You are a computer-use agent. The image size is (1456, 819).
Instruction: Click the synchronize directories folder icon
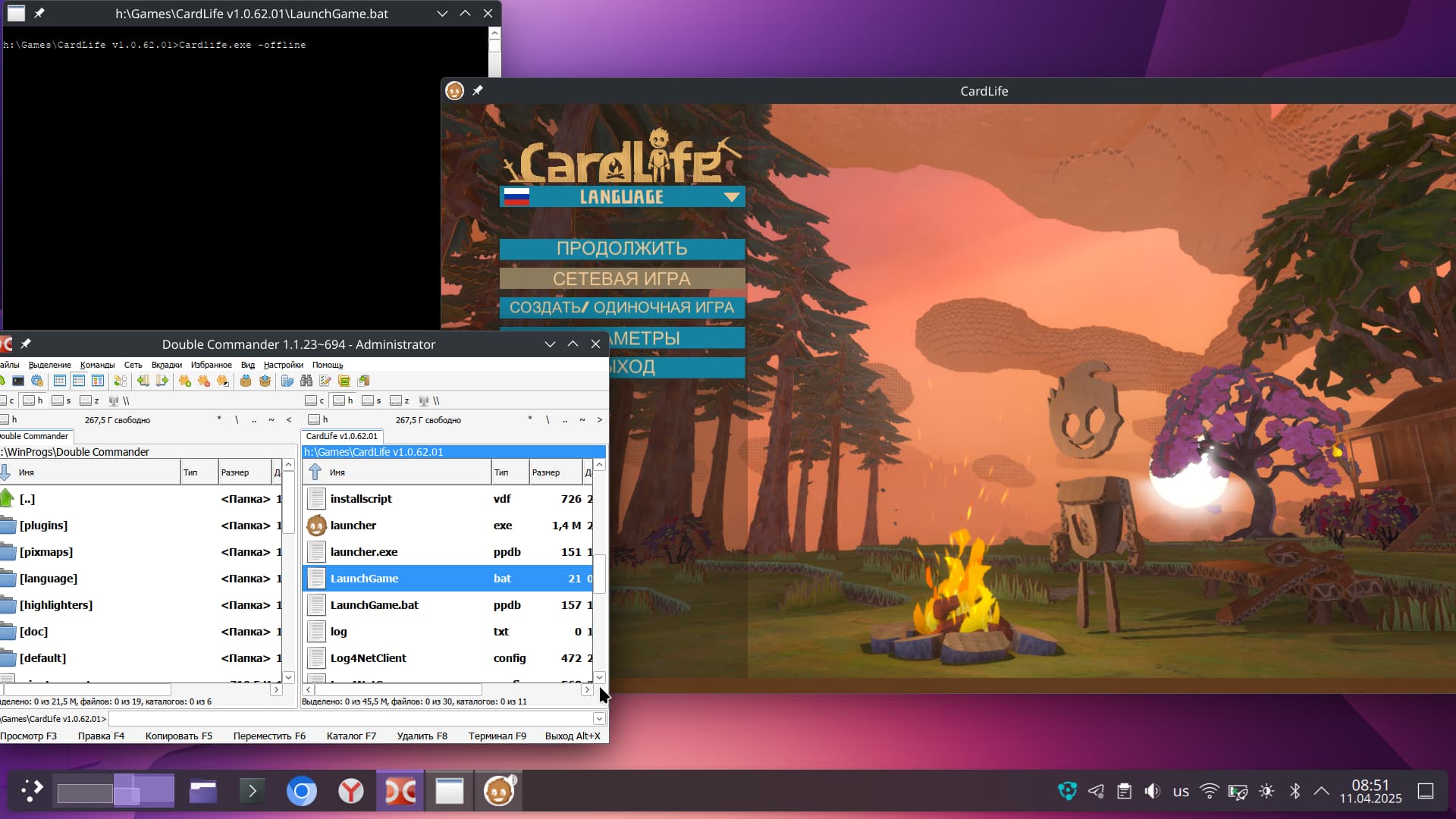[344, 381]
